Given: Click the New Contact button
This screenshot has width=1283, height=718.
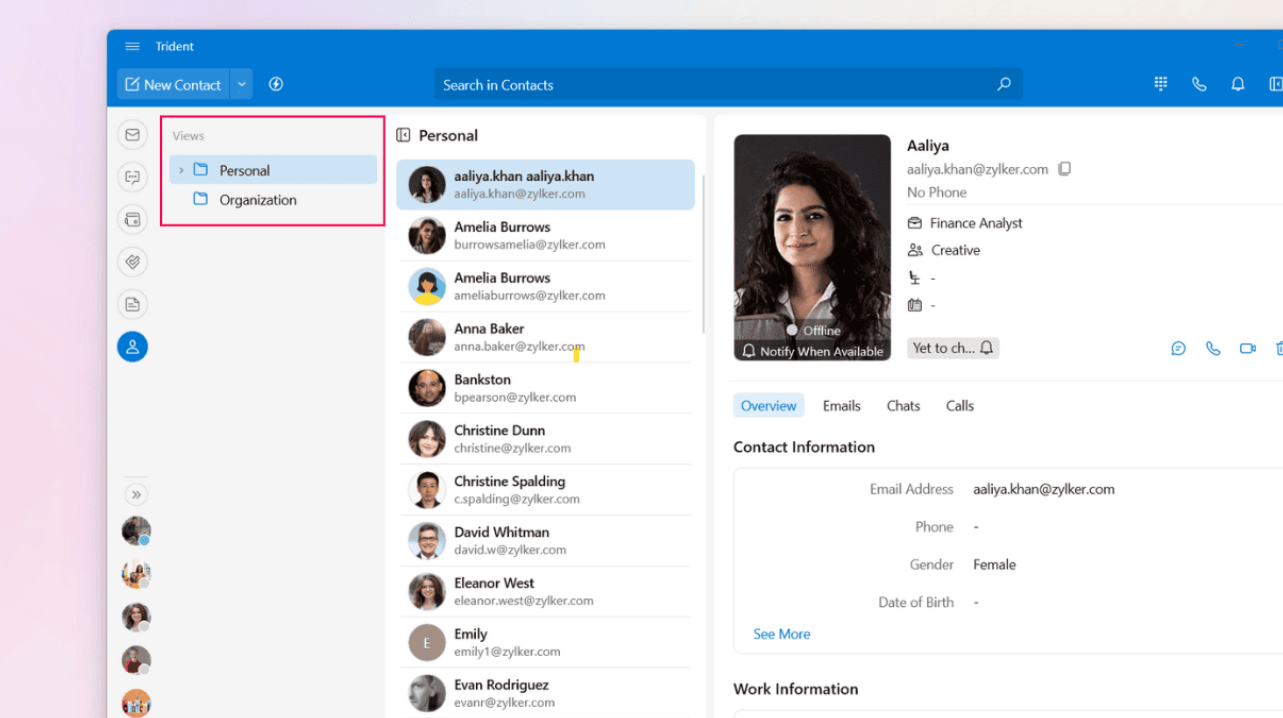Looking at the screenshot, I should click(x=173, y=84).
